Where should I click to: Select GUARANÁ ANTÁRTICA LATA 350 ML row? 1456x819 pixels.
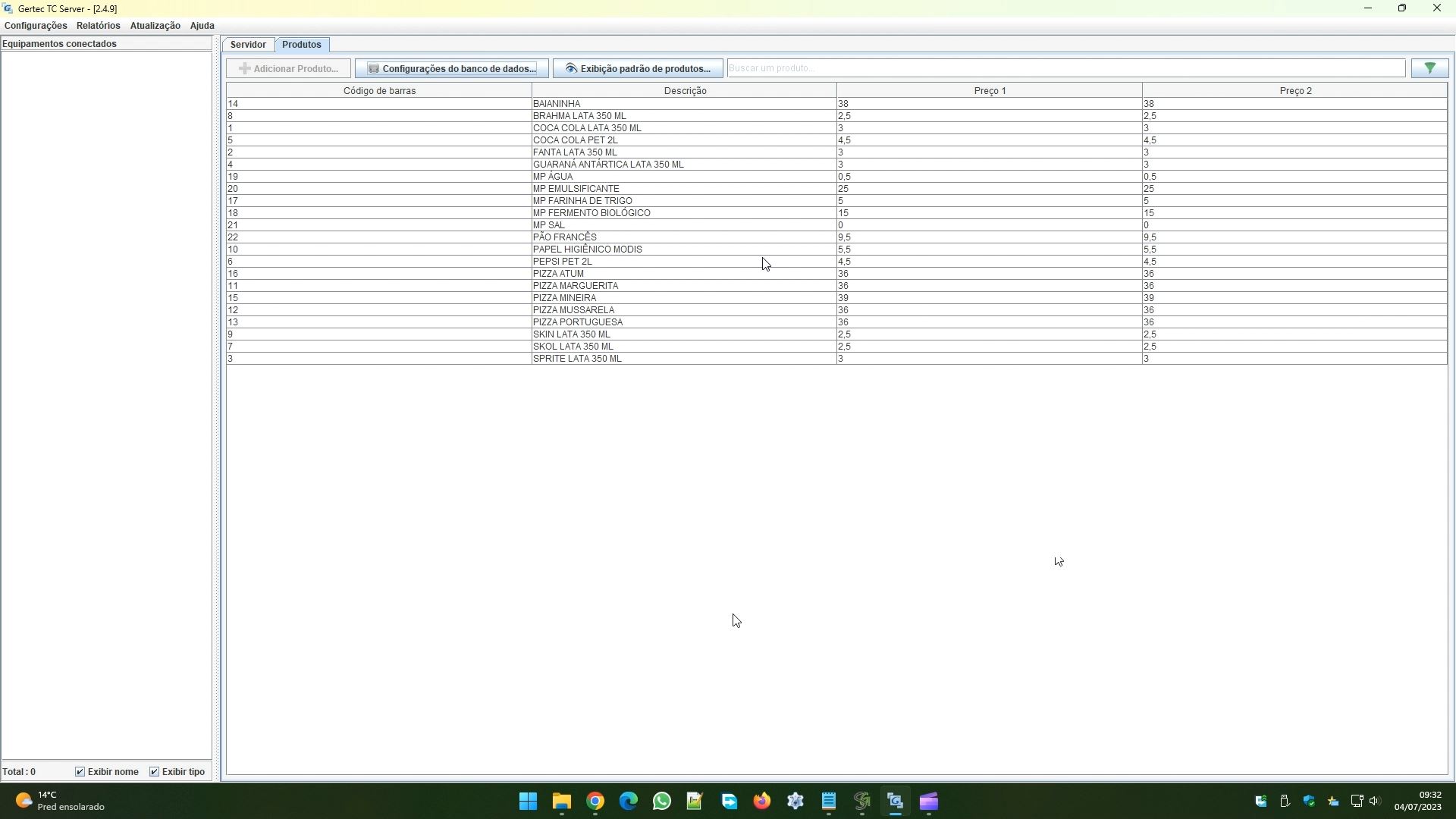837,165
